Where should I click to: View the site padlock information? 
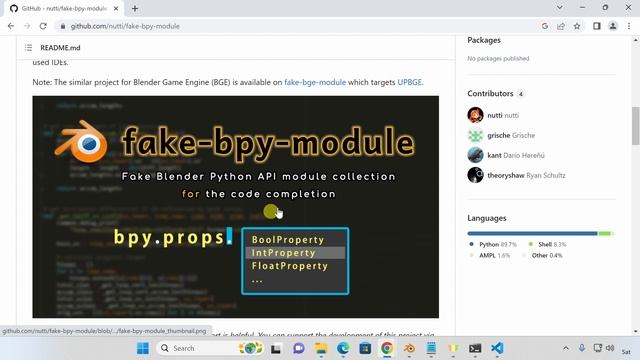point(62,26)
